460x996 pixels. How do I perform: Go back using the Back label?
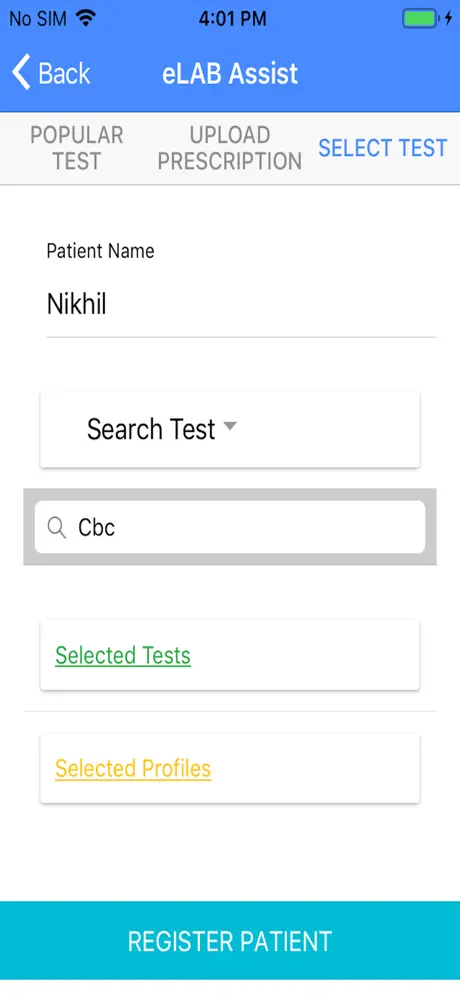(x=64, y=73)
